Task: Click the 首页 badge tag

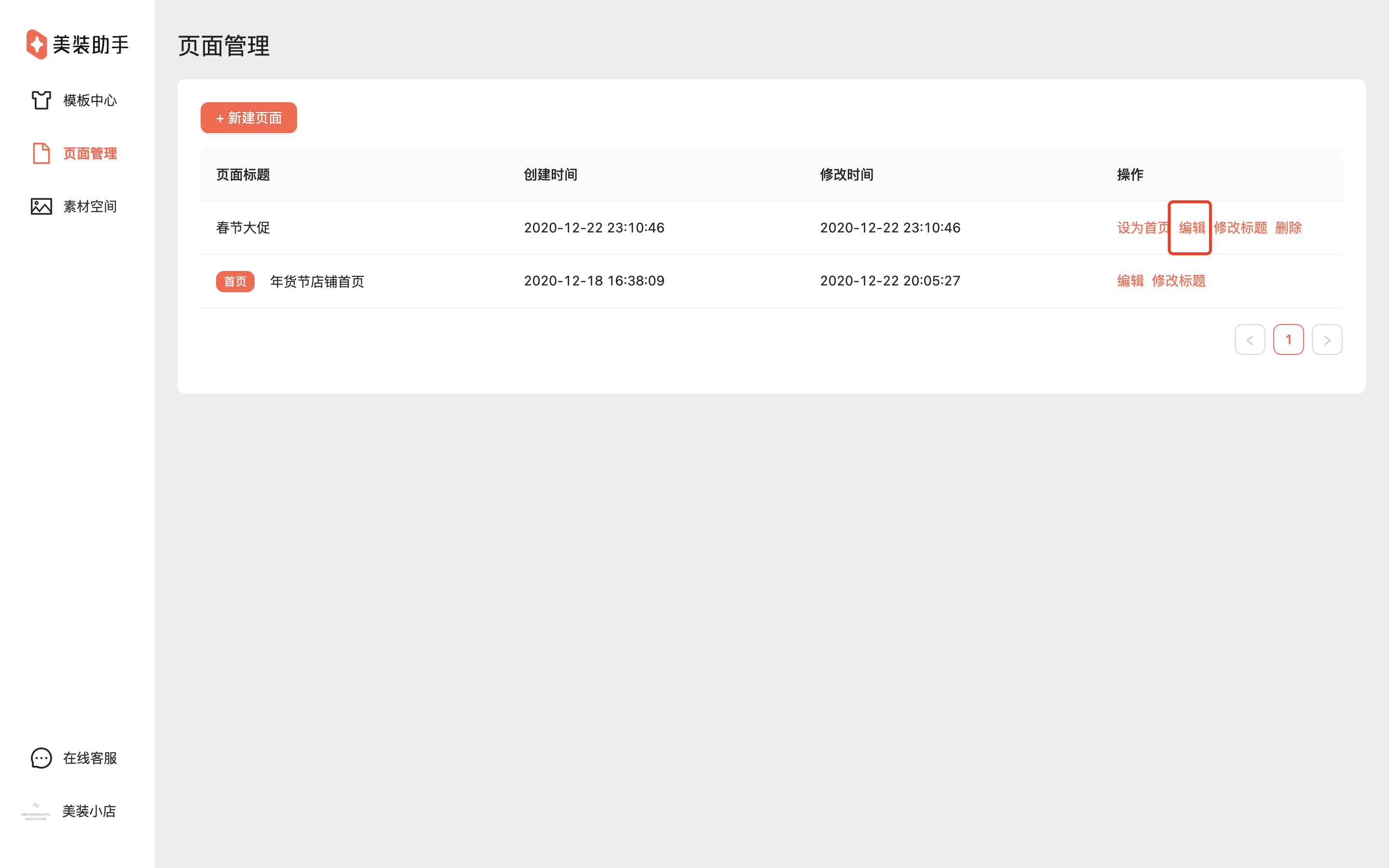Action: (235, 281)
